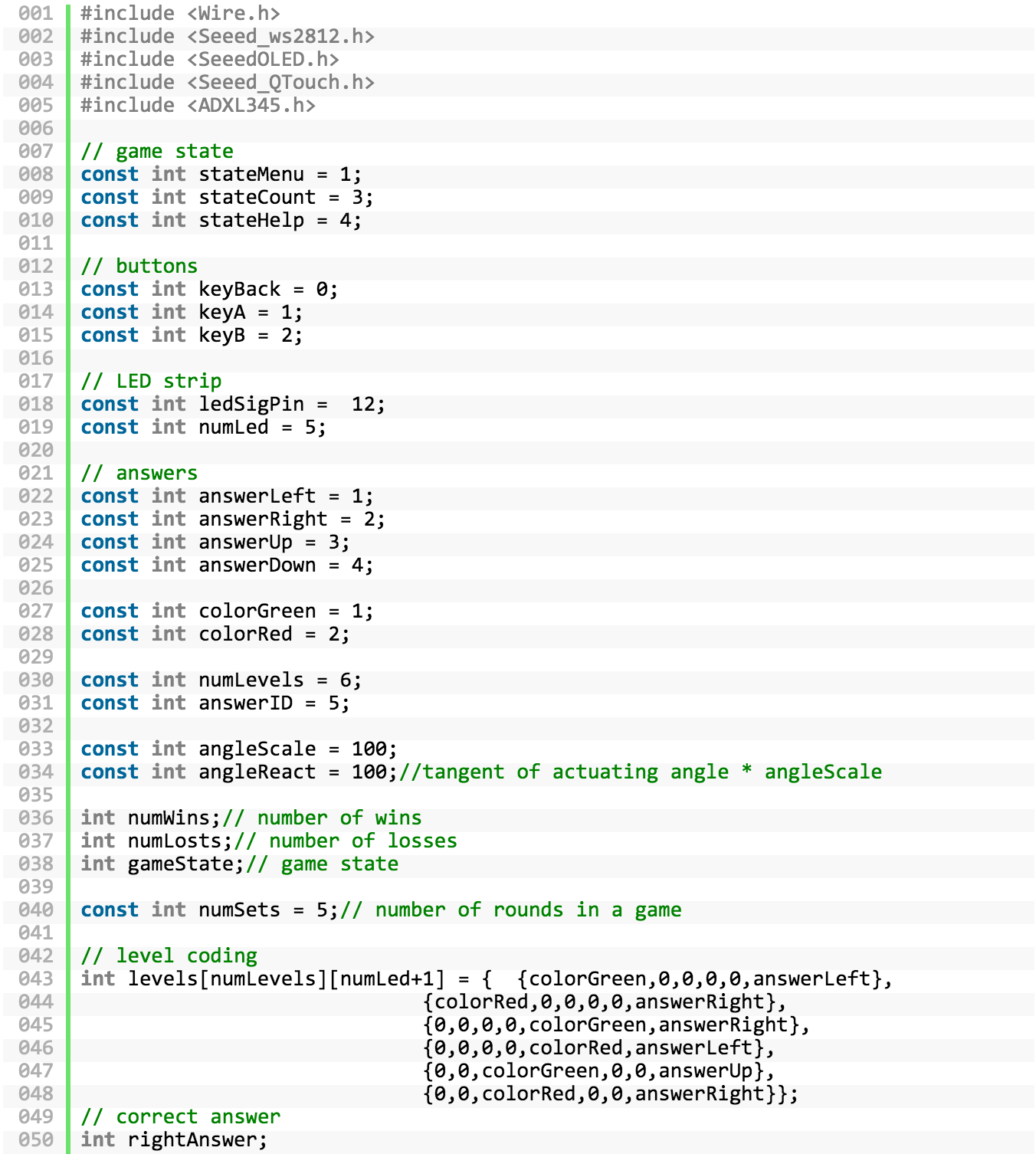Click line number 050 in gutter
This screenshot has height=1154, width=1036.
36,1139
